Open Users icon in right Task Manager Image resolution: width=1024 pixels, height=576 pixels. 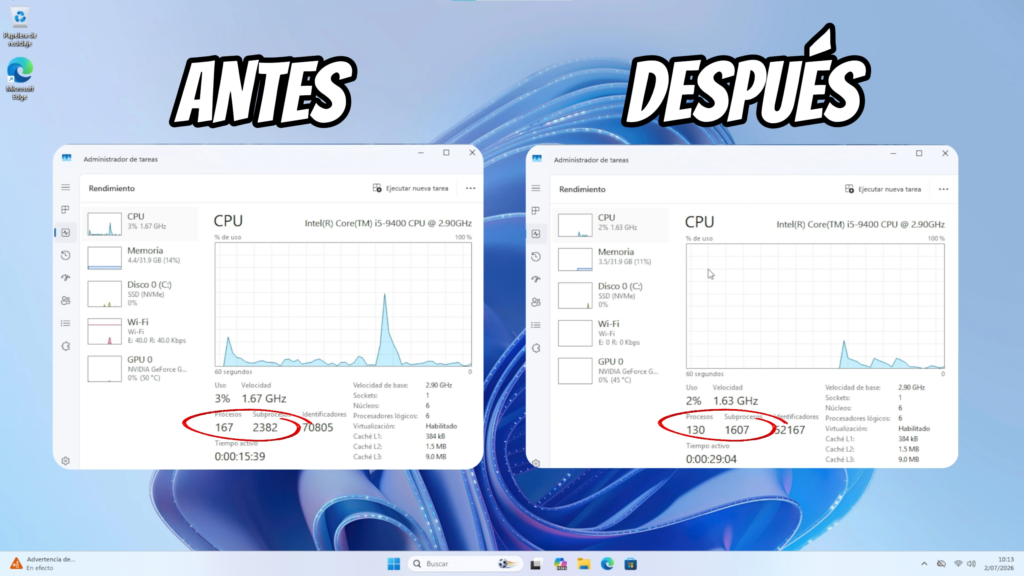coord(536,302)
